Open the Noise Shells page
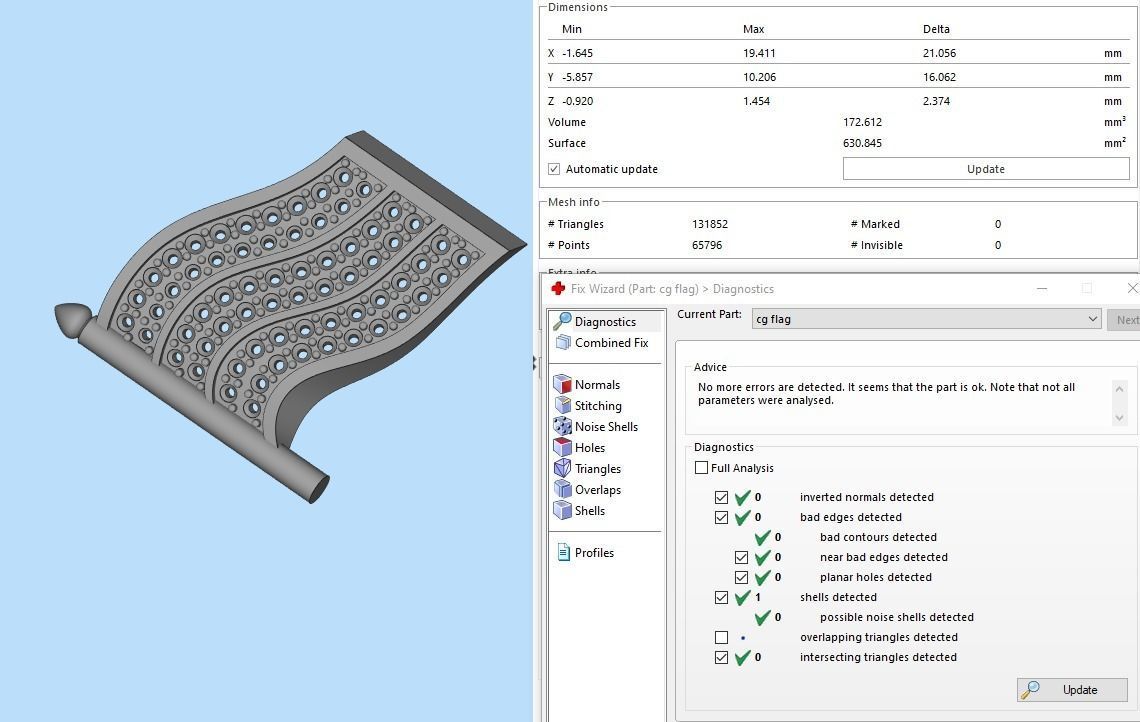 click(x=606, y=427)
